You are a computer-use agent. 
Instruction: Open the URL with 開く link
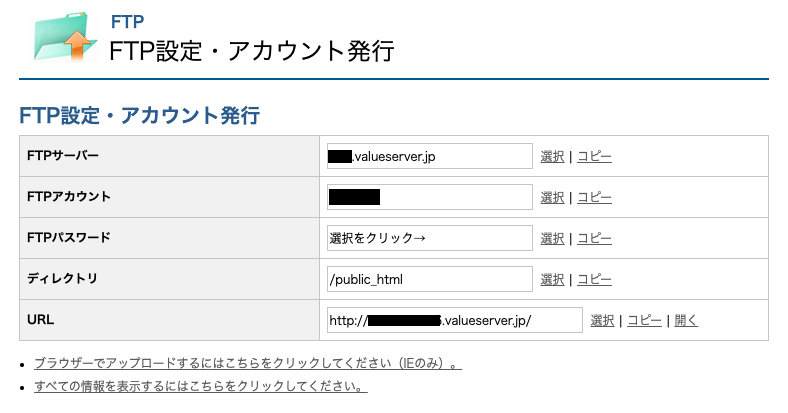[686, 320]
